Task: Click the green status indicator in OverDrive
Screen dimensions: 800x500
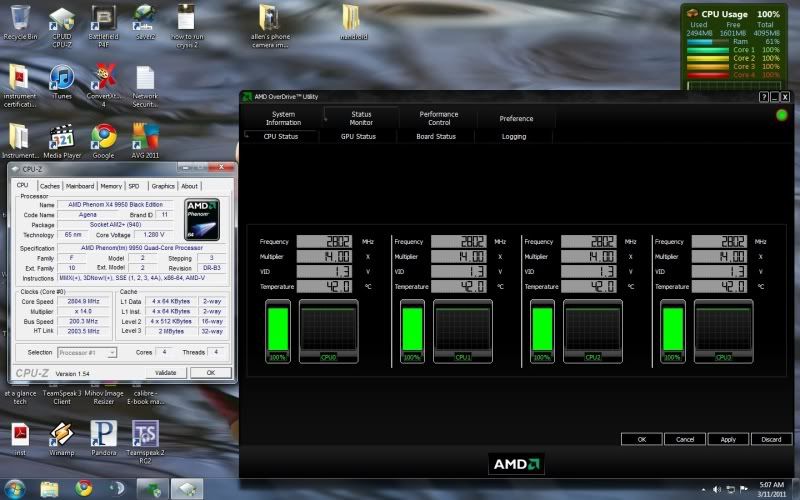Action: tap(781, 115)
